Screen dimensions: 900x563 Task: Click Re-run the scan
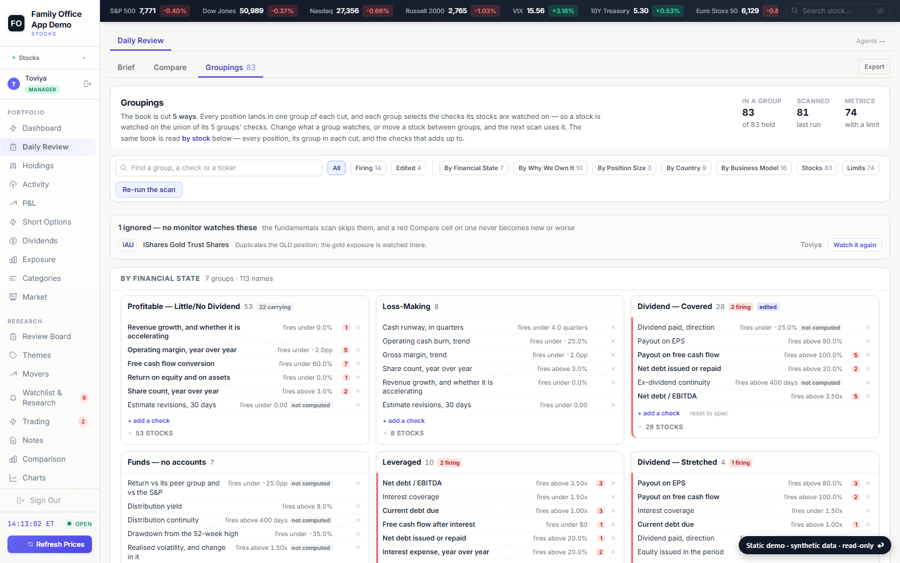pos(149,190)
